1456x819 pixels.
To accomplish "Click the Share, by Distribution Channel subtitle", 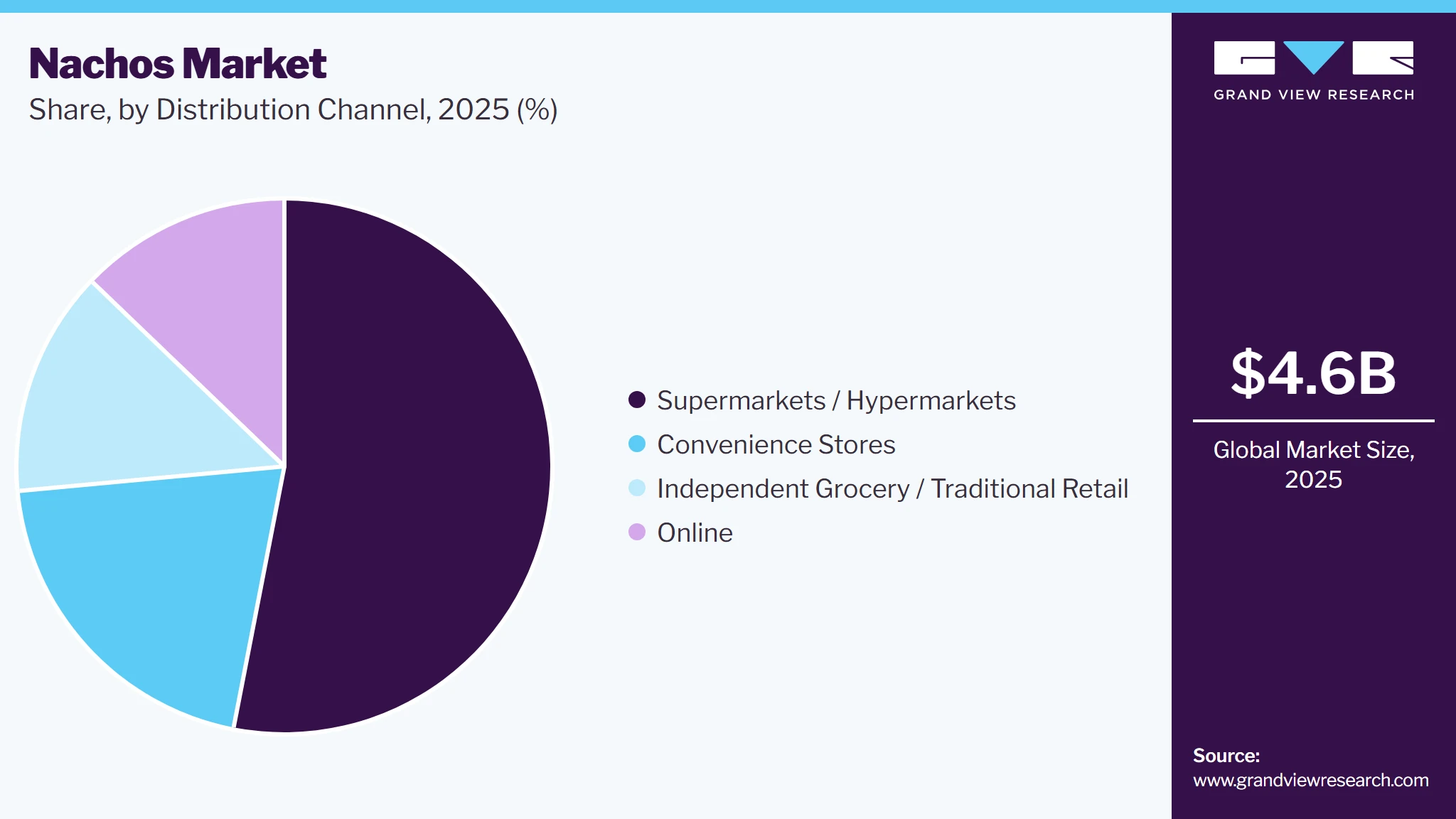I will click(293, 110).
